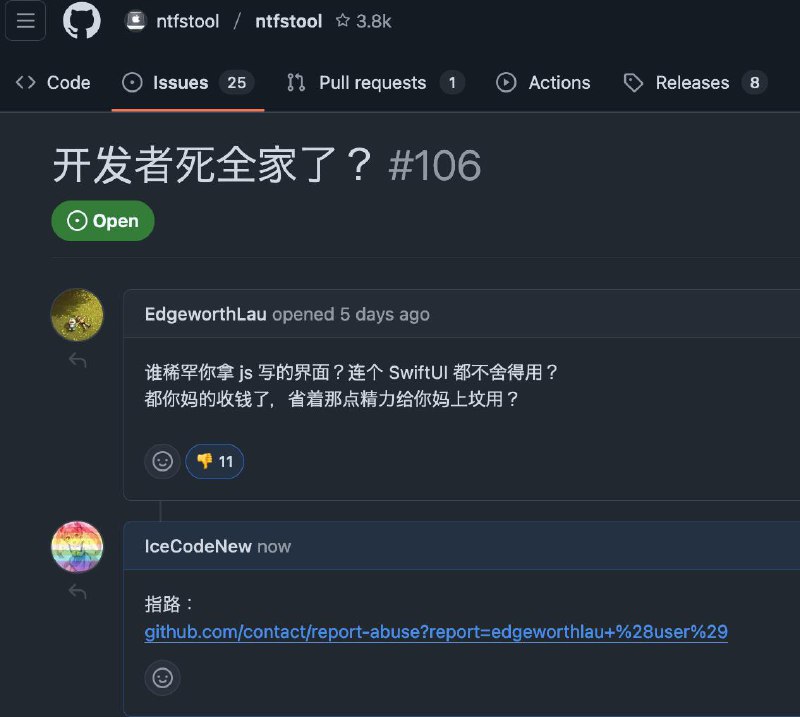Open EdgeworthLau's profile from username

tap(206, 314)
